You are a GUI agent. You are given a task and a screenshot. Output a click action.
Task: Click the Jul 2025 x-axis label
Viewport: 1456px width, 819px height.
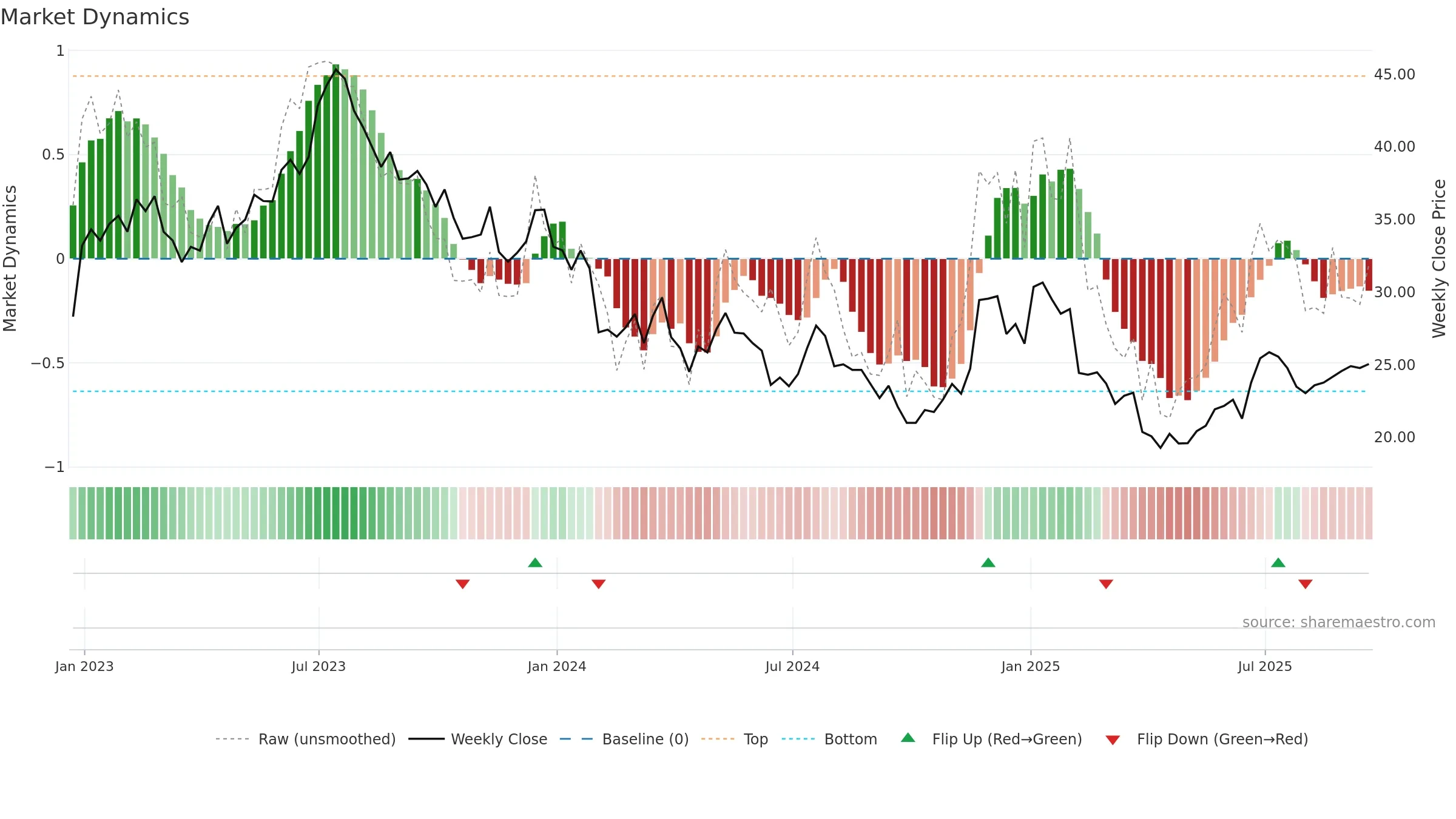click(x=1265, y=666)
